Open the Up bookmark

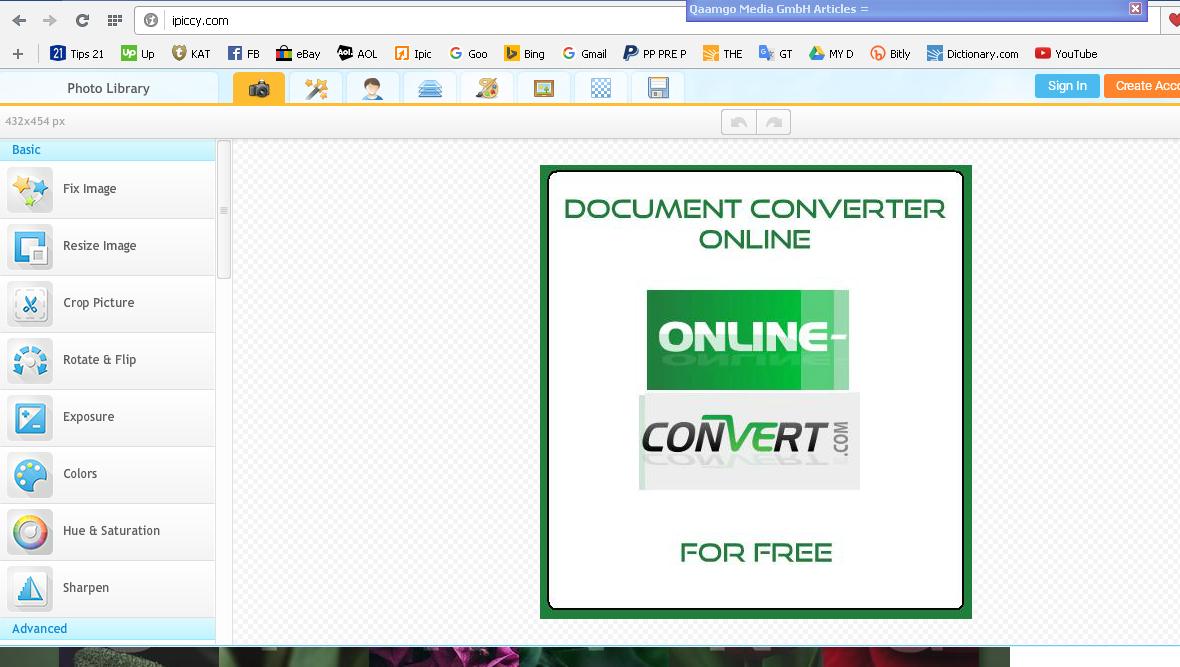[138, 53]
